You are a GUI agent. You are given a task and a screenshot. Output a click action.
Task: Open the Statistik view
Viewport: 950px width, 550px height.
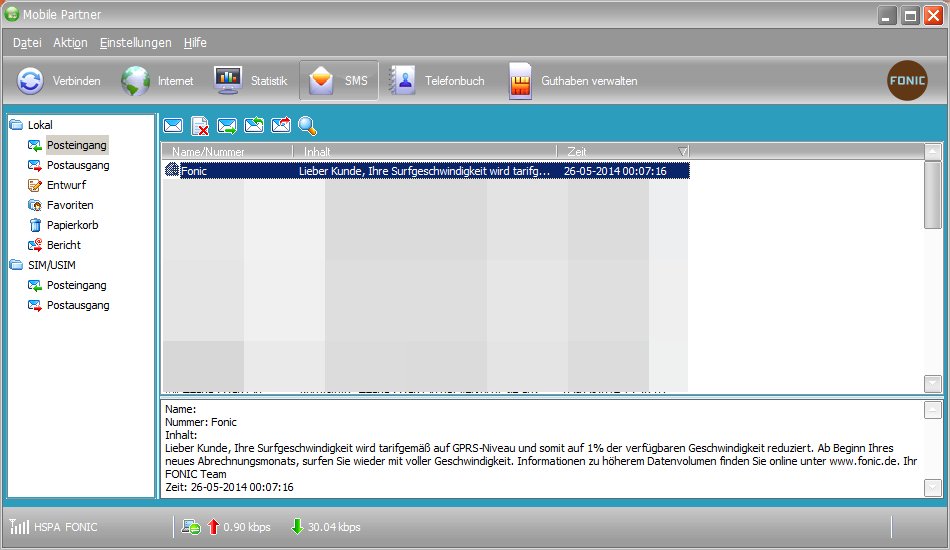click(251, 81)
